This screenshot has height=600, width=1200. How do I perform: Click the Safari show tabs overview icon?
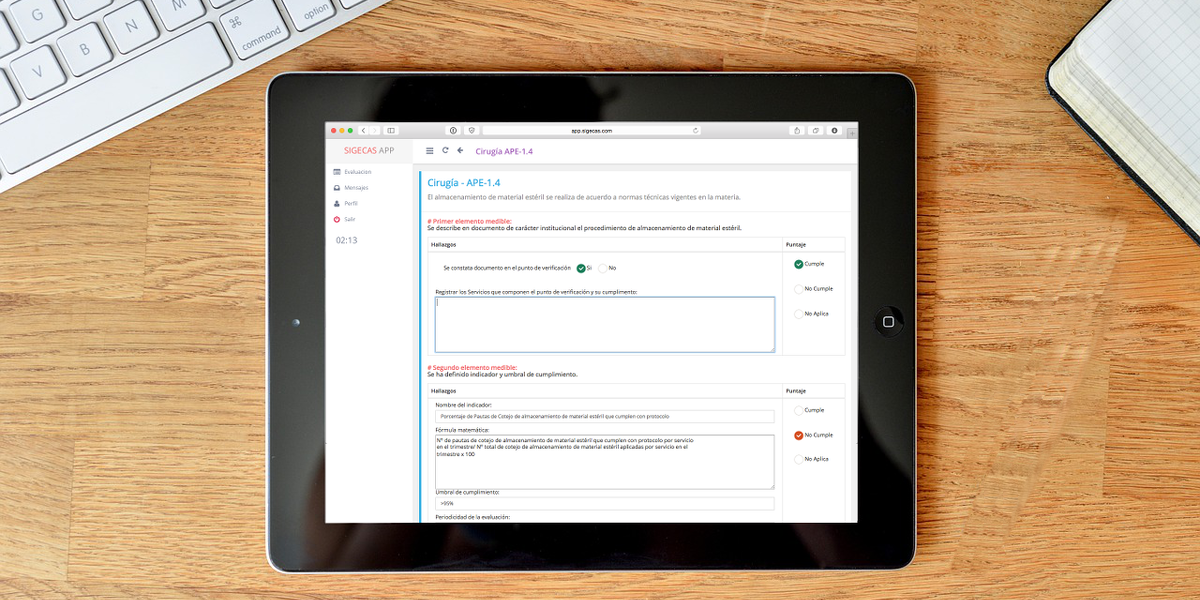[816, 130]
